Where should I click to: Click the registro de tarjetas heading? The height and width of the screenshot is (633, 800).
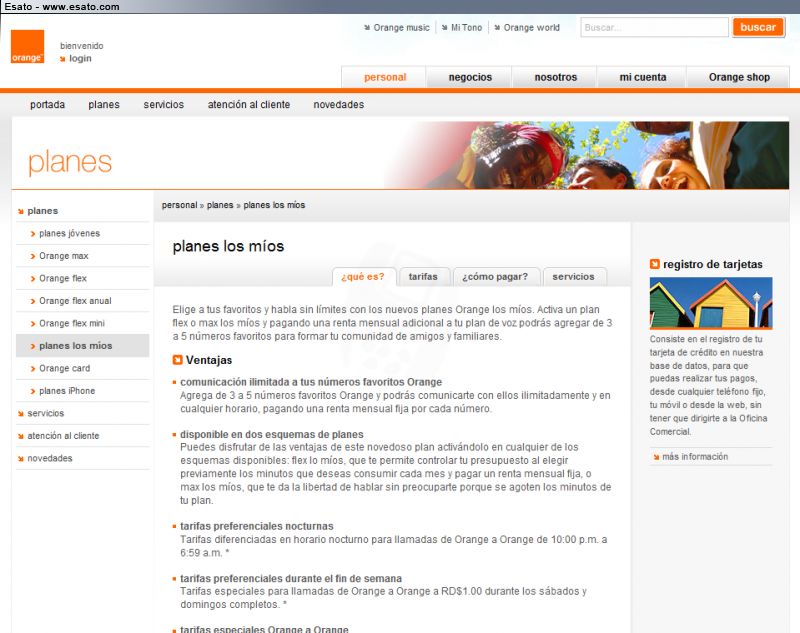coord(713,264)
